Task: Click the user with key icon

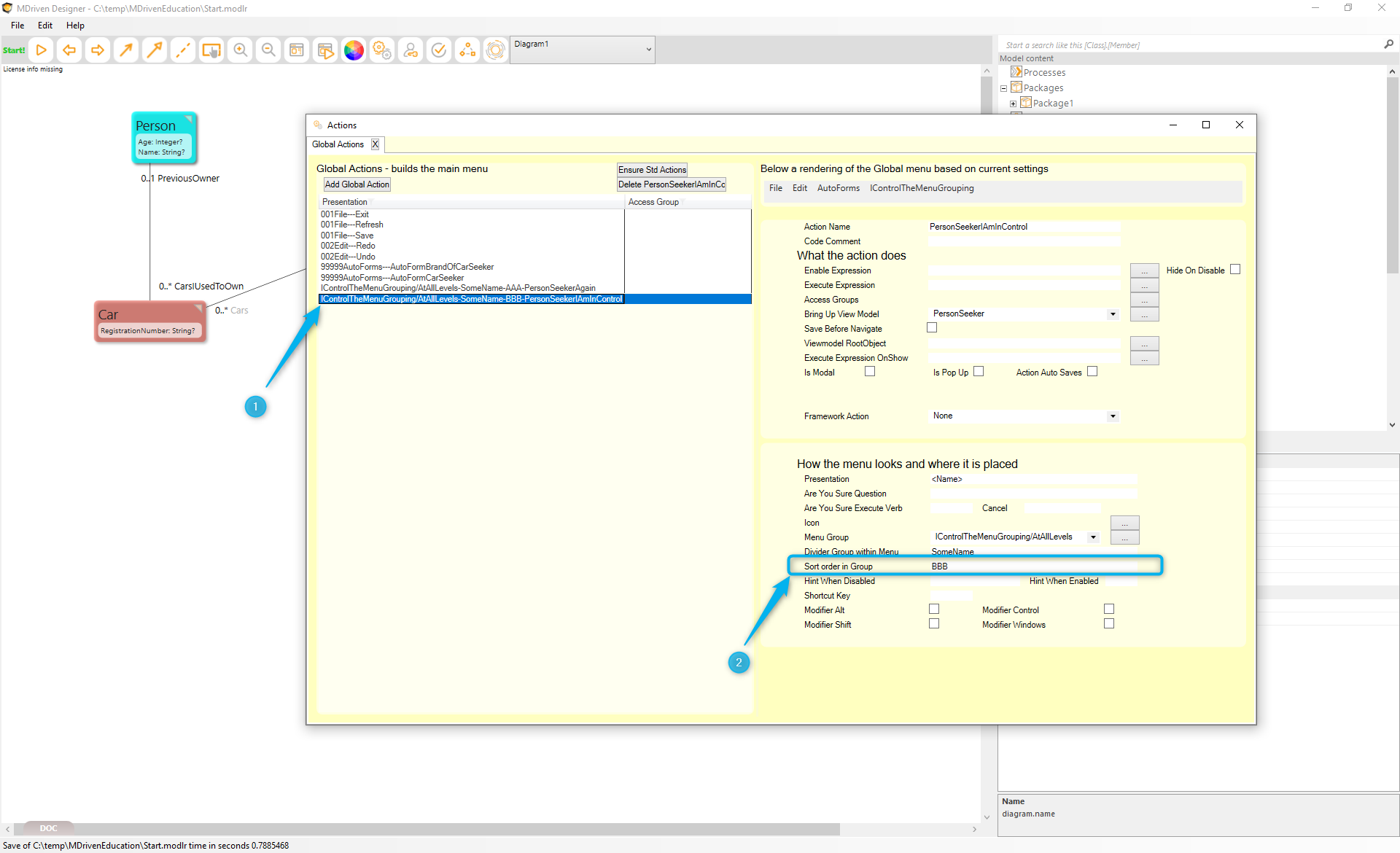Action: coord(411,50)
